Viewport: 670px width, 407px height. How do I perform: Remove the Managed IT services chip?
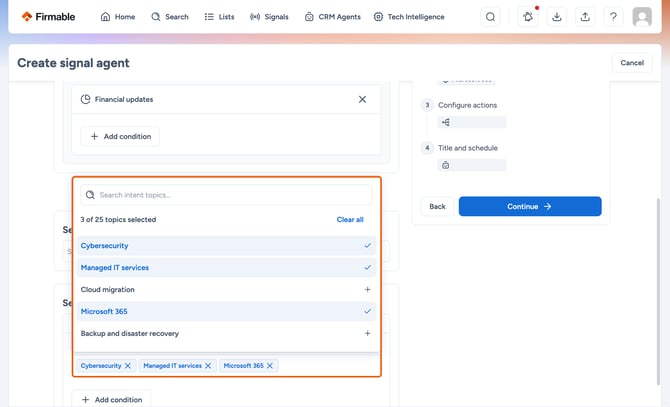click(x=208, y=366)
